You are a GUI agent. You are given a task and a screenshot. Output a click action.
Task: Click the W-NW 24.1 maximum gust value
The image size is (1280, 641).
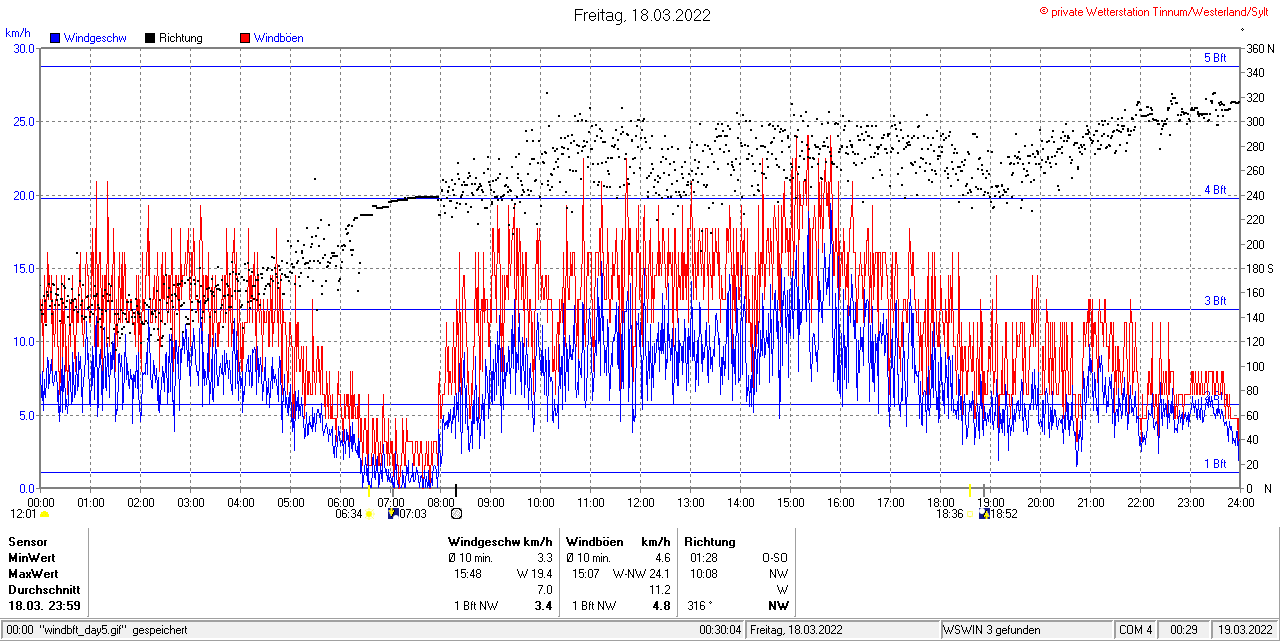click(x=641, y=574)
